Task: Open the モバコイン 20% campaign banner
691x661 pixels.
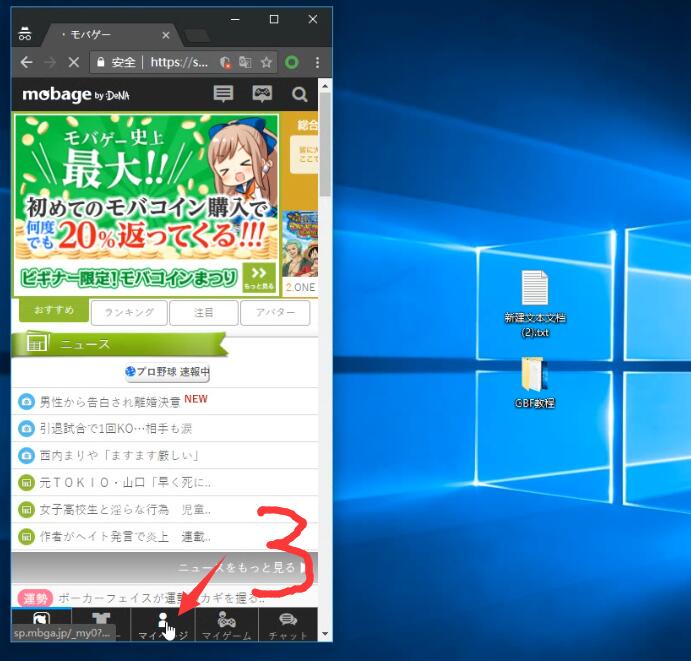Action: [x=146, y=205]
